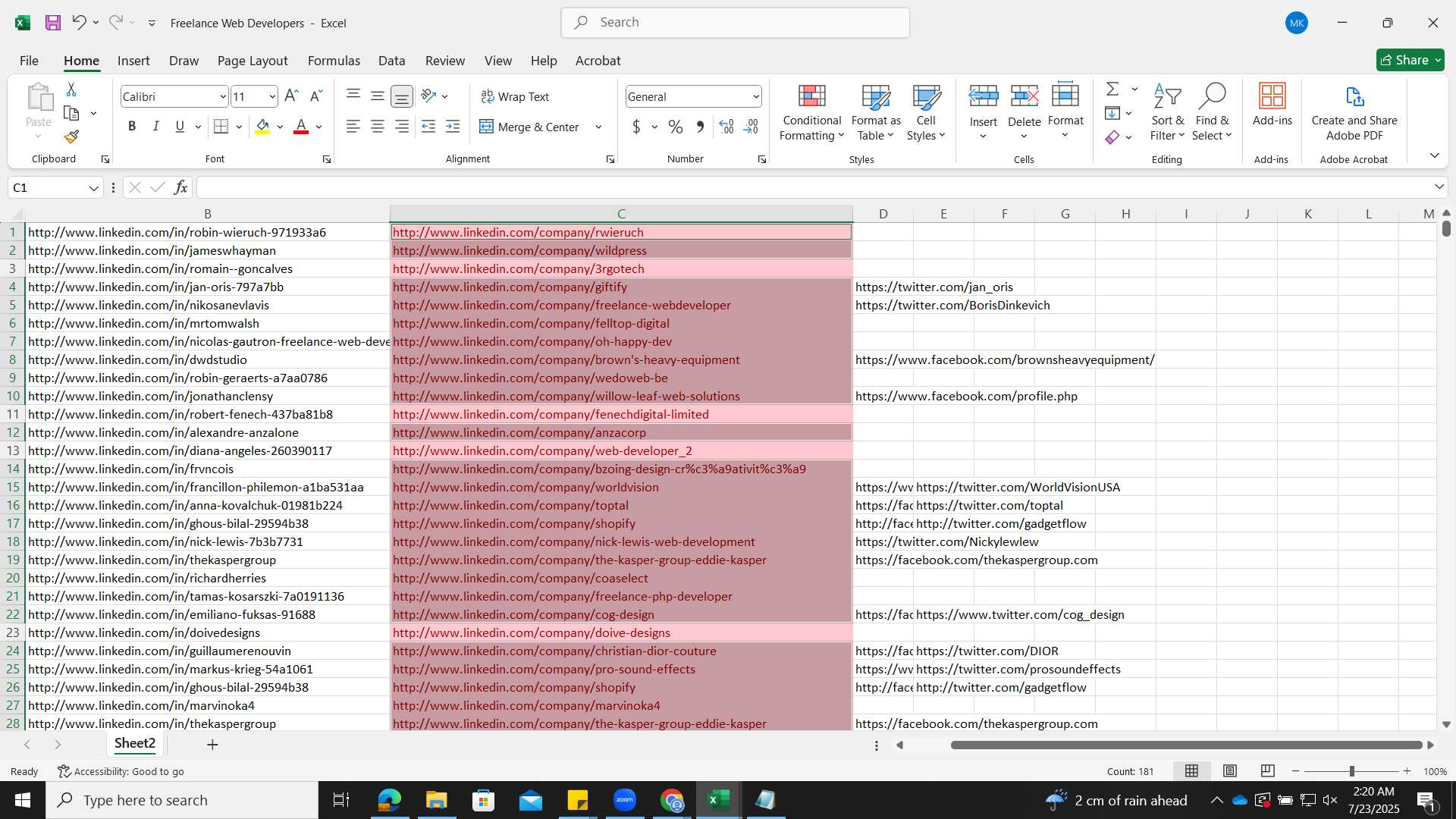
Task: Open the File menu
Action: 29,61
